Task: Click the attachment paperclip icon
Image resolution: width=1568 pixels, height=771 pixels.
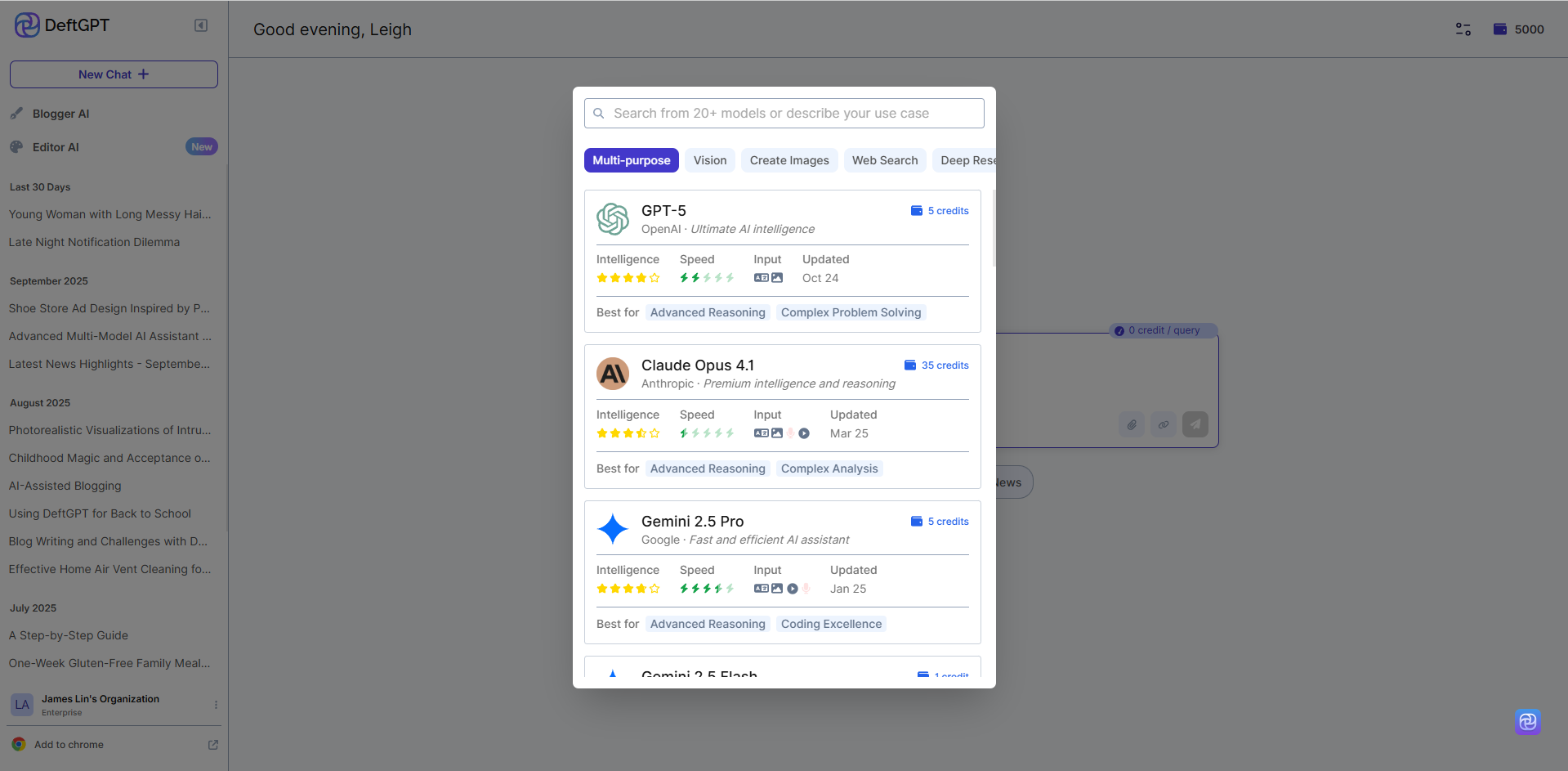Action: point(1132,424)
